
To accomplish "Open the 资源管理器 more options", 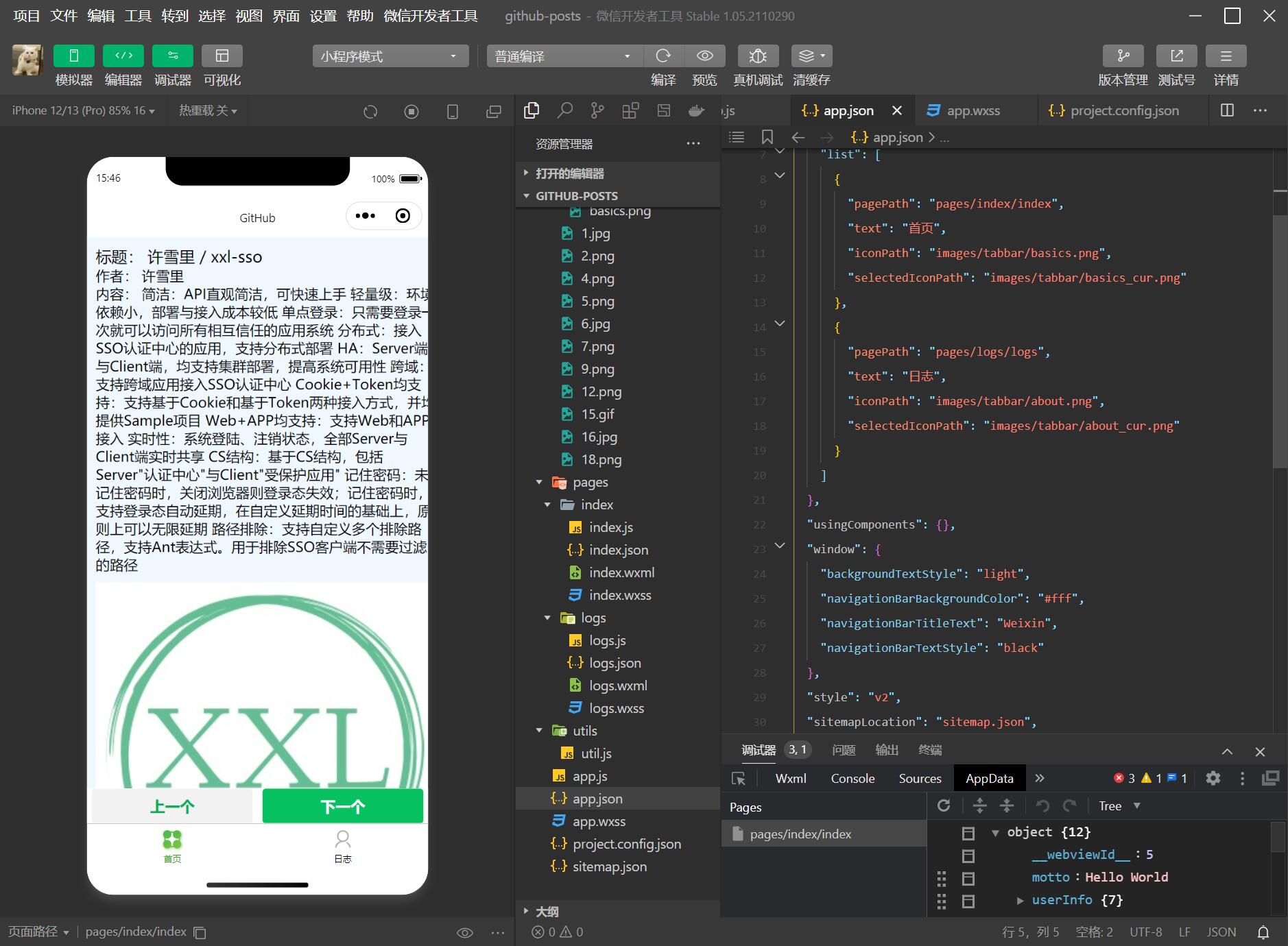I will click(x=693, y=144).
